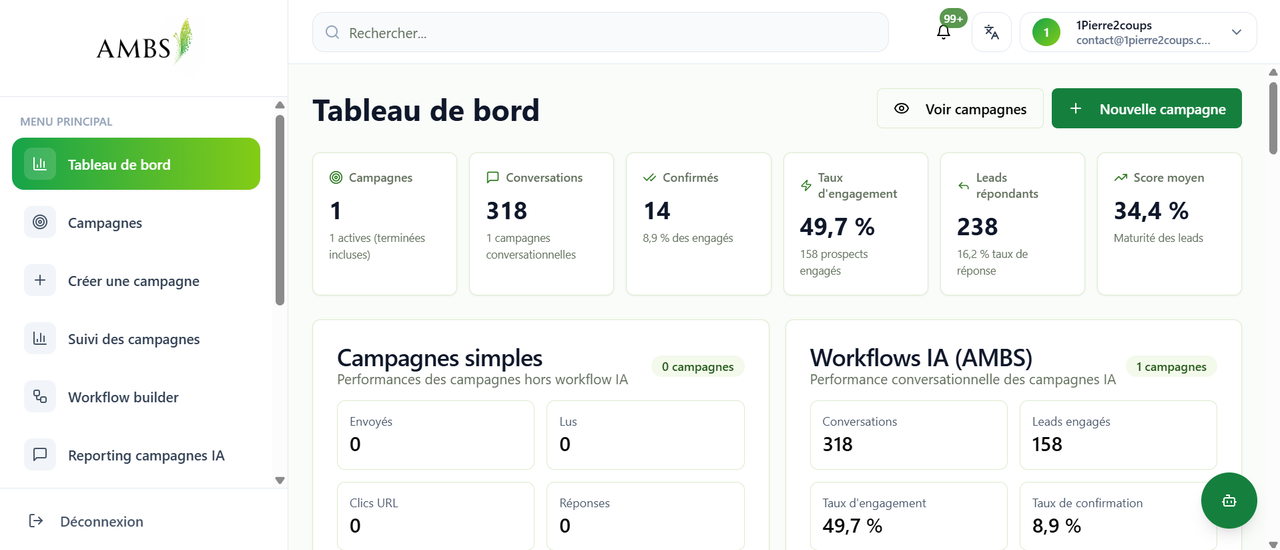Click the 0 campagnes badge

(x=698, y=366)
